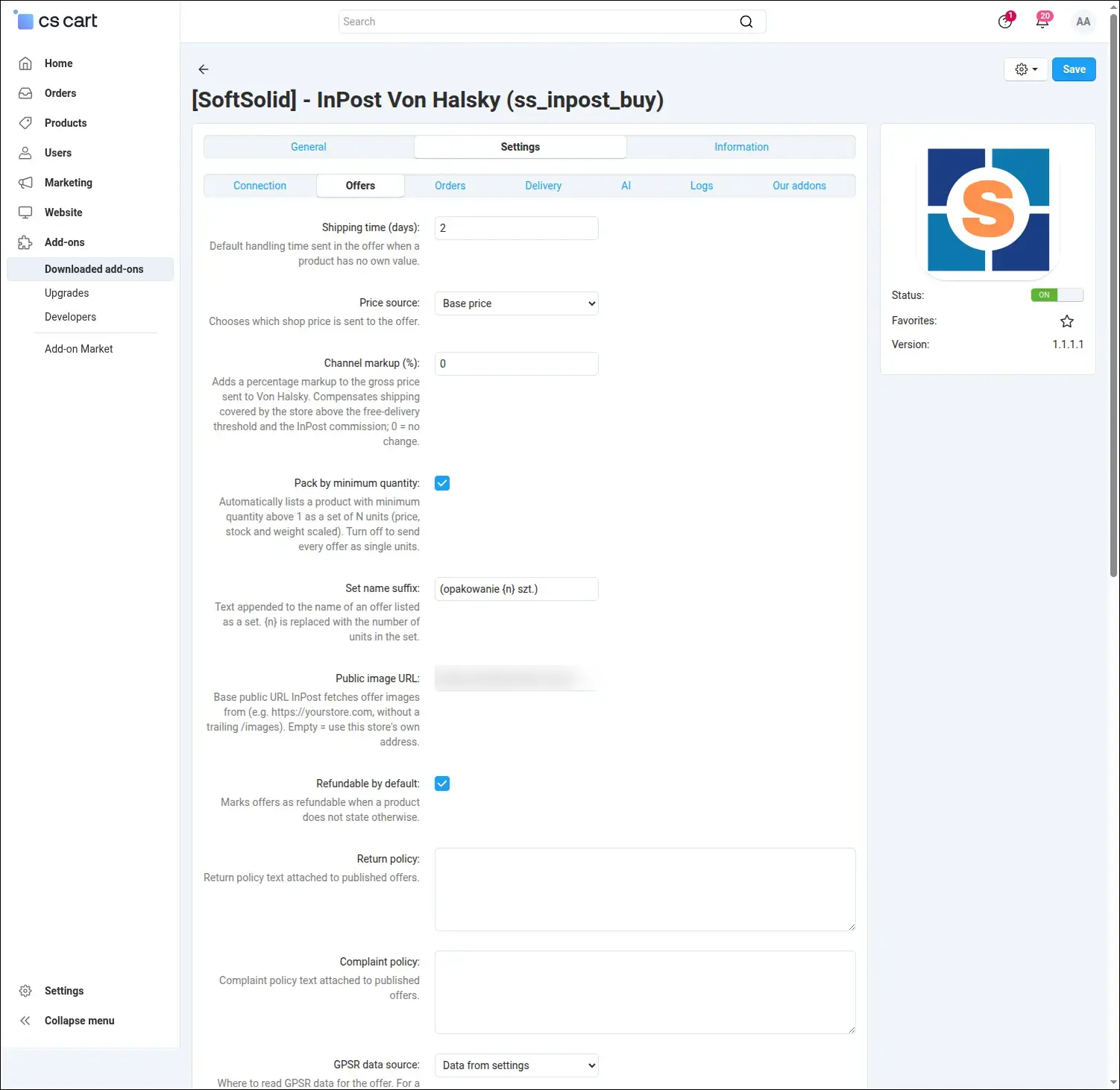Click the search magnifier icon
This screenshot has width=1120, height=1090.
point(746,22)
